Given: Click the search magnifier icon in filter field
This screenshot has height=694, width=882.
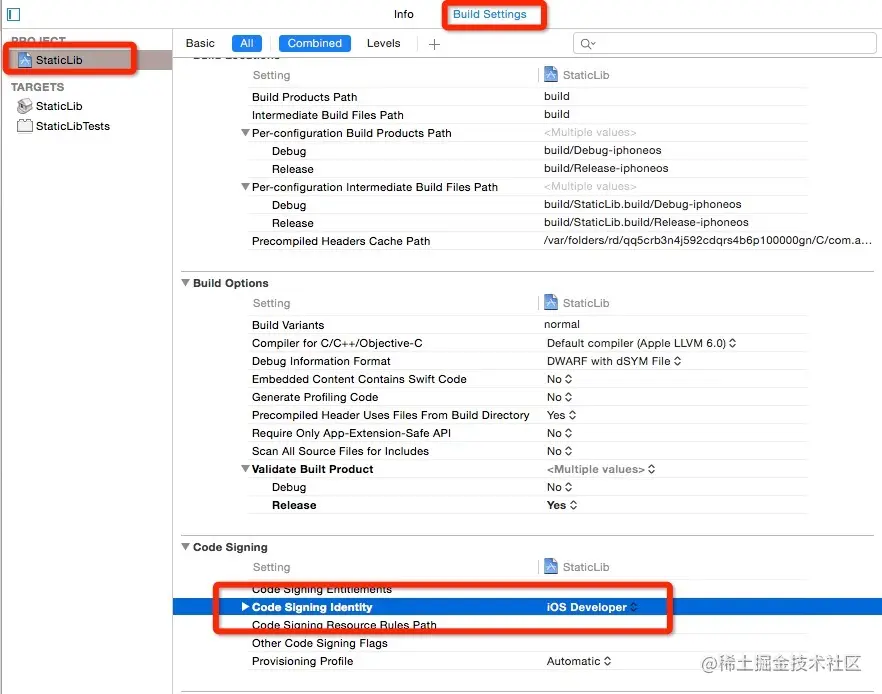Looking at the screenshot, I should [x=587, y=44].
